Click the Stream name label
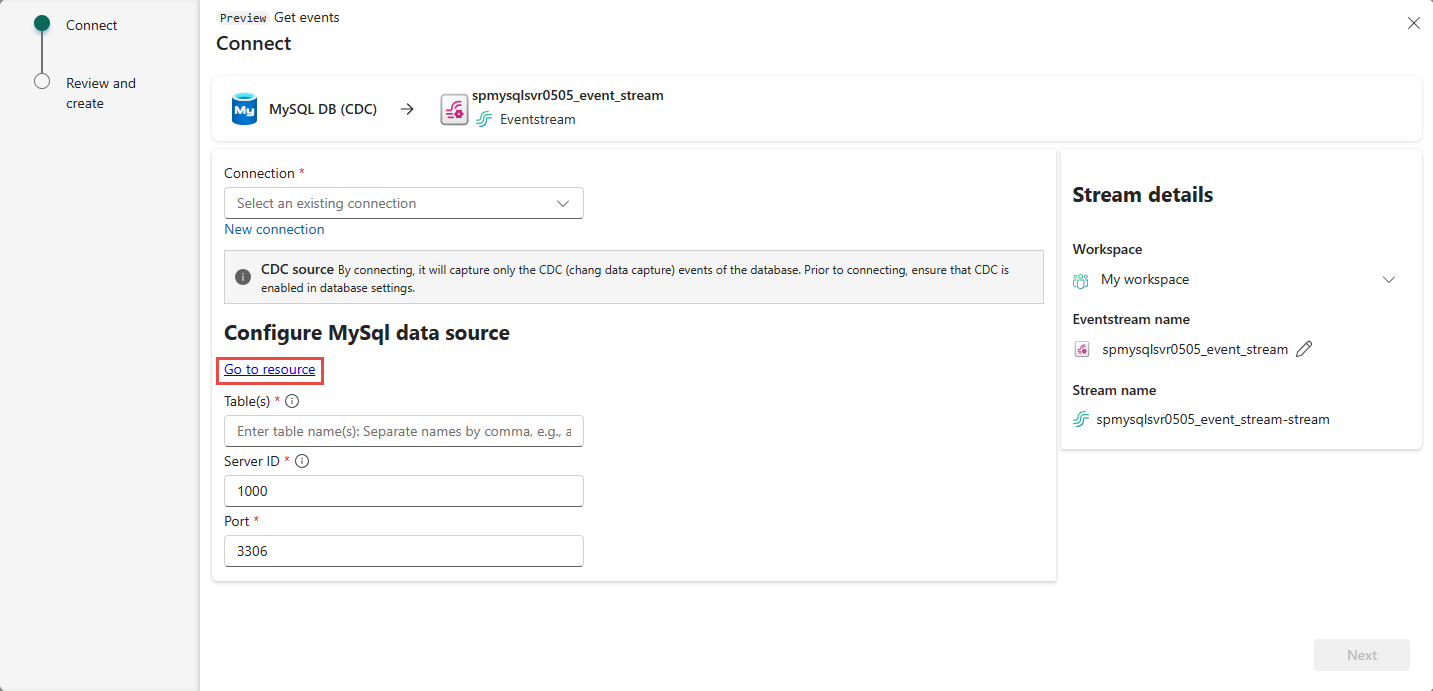 tap(1114, 390)
